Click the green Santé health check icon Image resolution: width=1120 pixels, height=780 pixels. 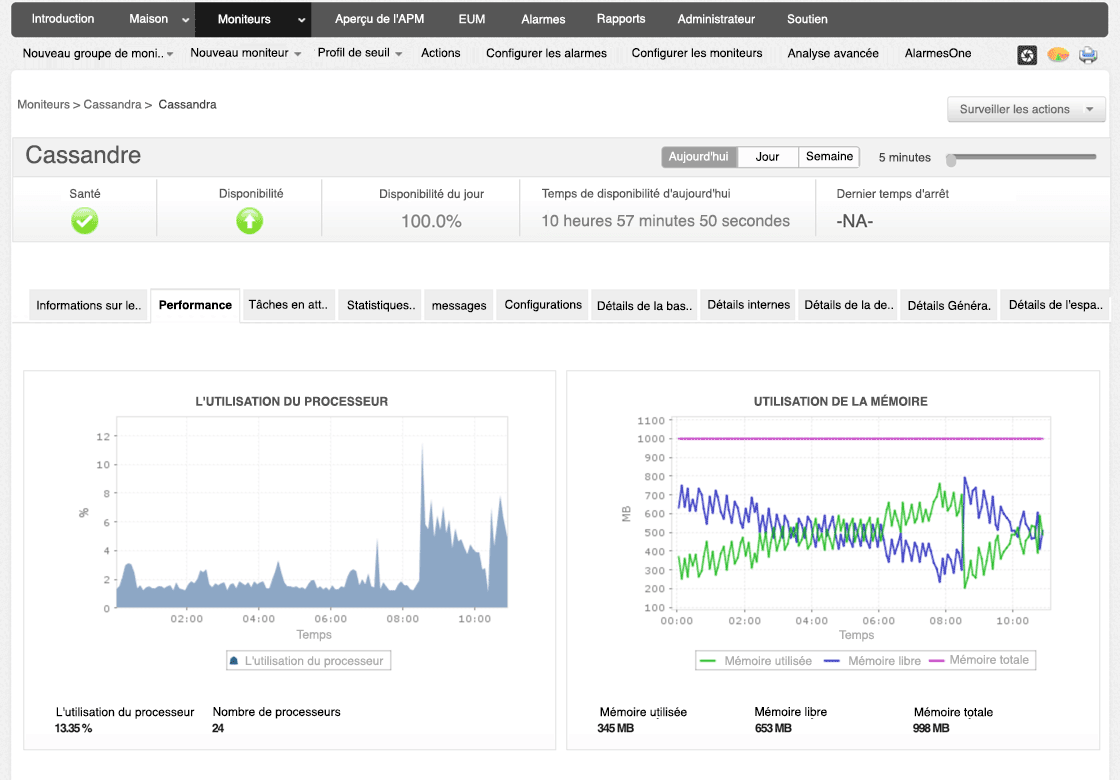pyautogui.click(x=84, y=221)
